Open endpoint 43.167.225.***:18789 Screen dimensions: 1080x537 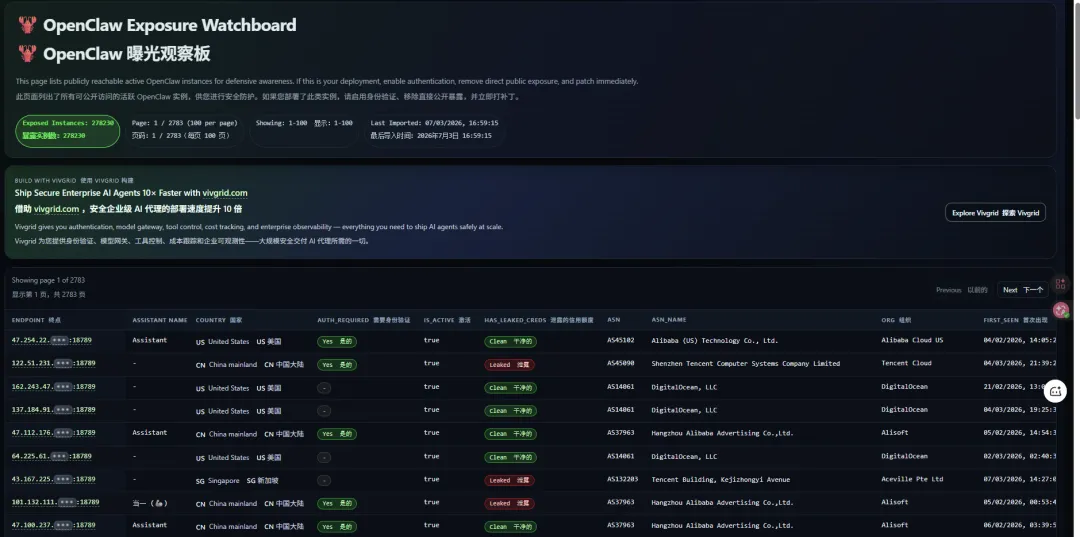click(x=54, y=478)
